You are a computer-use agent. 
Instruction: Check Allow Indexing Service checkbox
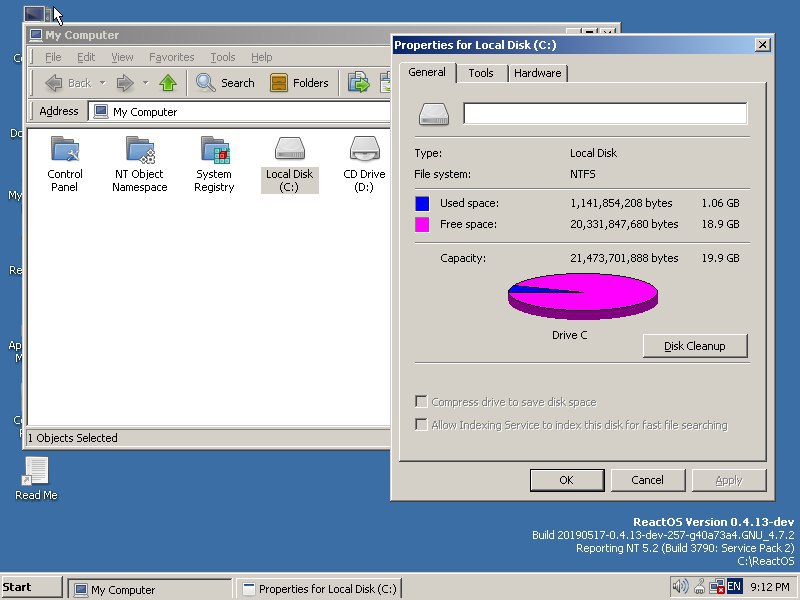421,424
